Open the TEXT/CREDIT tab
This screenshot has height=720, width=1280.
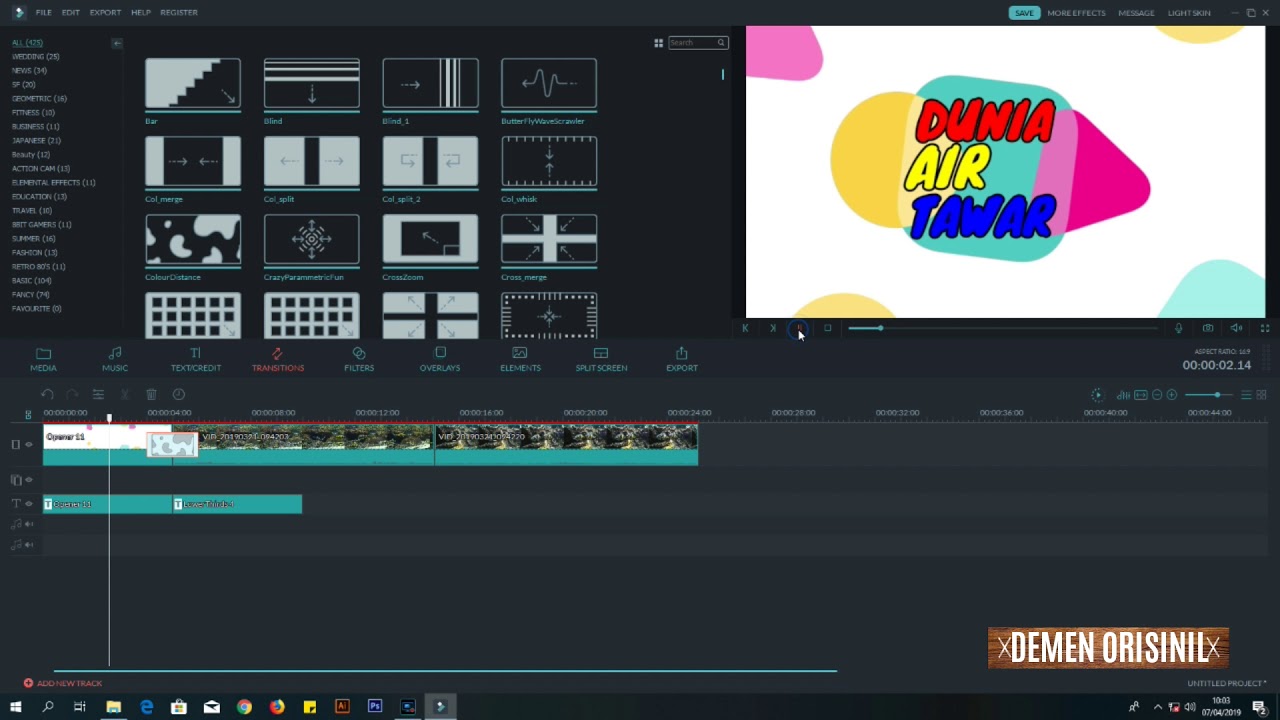[x=196, y=360]
